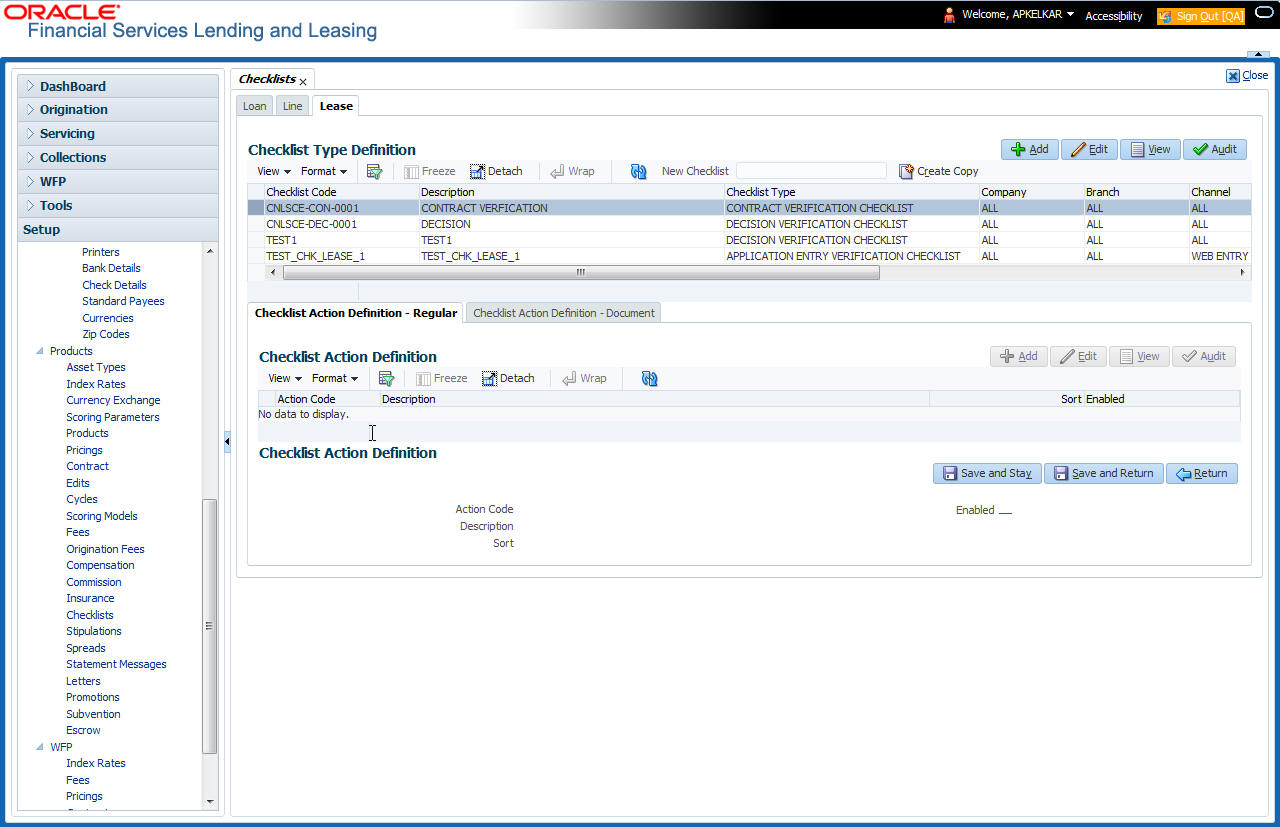
Task: Open Zip Codes tree item
Action: pyautogui.click(x=106, y=334)
